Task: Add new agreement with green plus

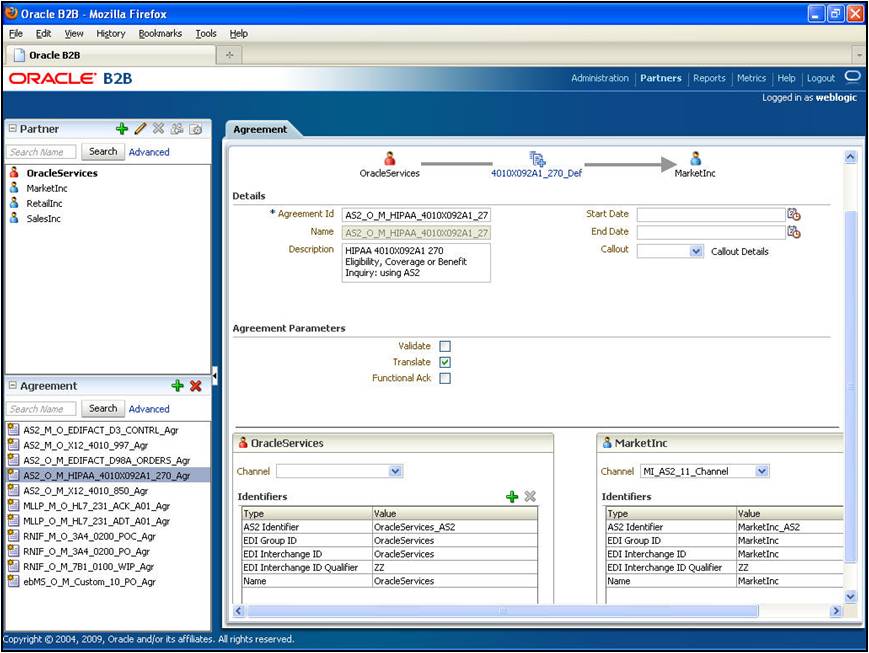Action: point(177,386)
